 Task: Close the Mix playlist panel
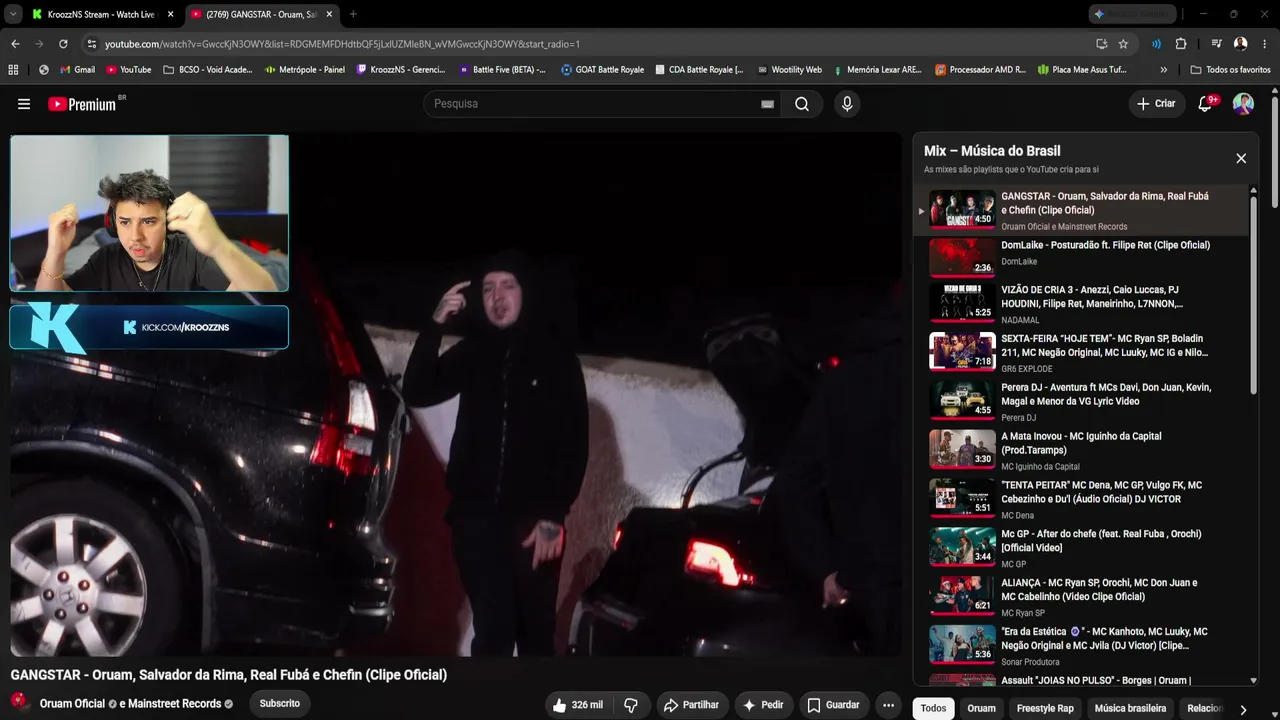[1241, 158]
